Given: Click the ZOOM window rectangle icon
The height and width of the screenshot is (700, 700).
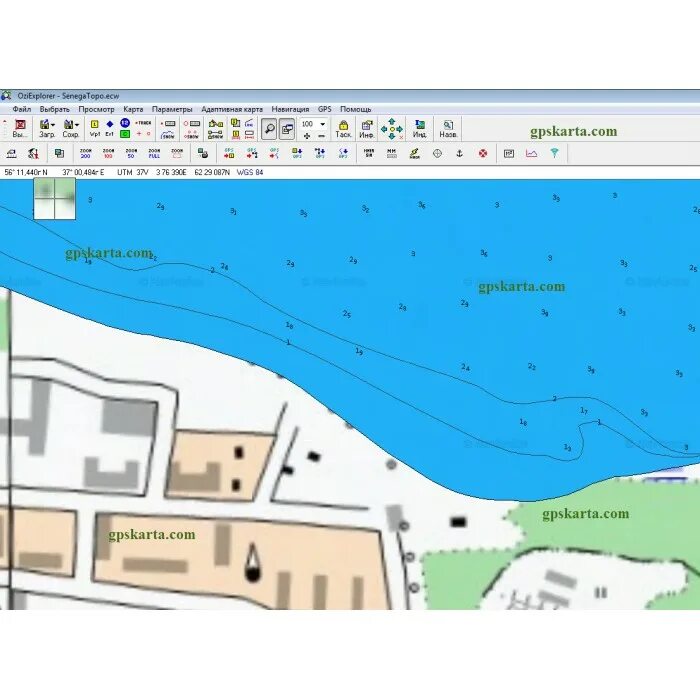Looking at the screenshot, I should click(x=177, y=154).
